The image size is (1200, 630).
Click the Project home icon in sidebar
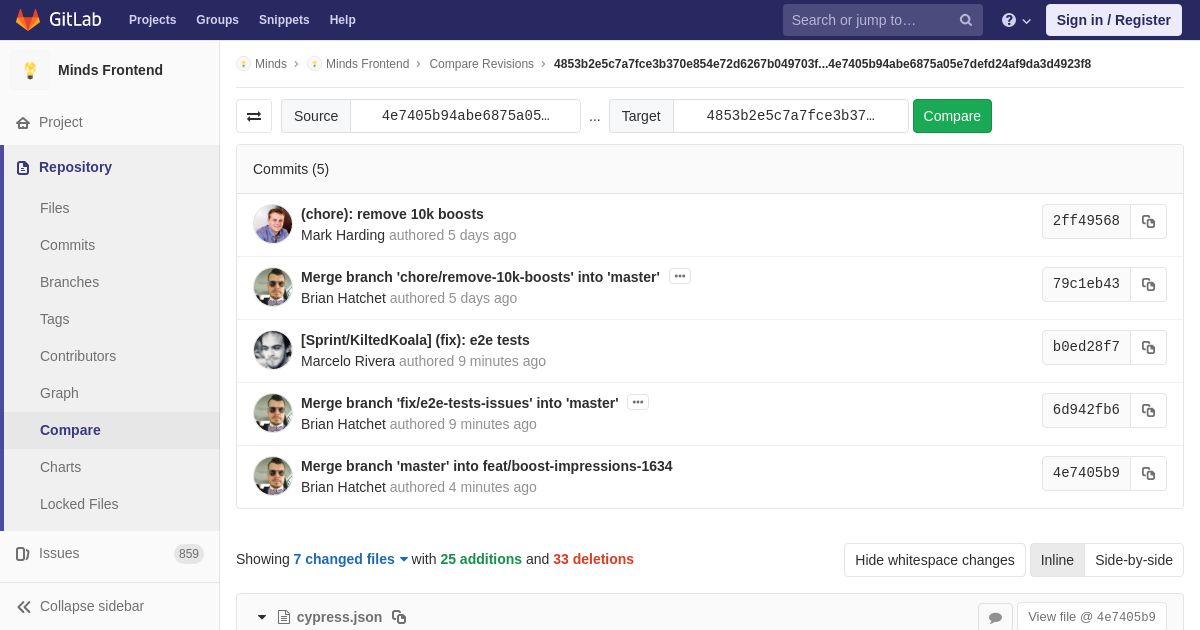23,122
